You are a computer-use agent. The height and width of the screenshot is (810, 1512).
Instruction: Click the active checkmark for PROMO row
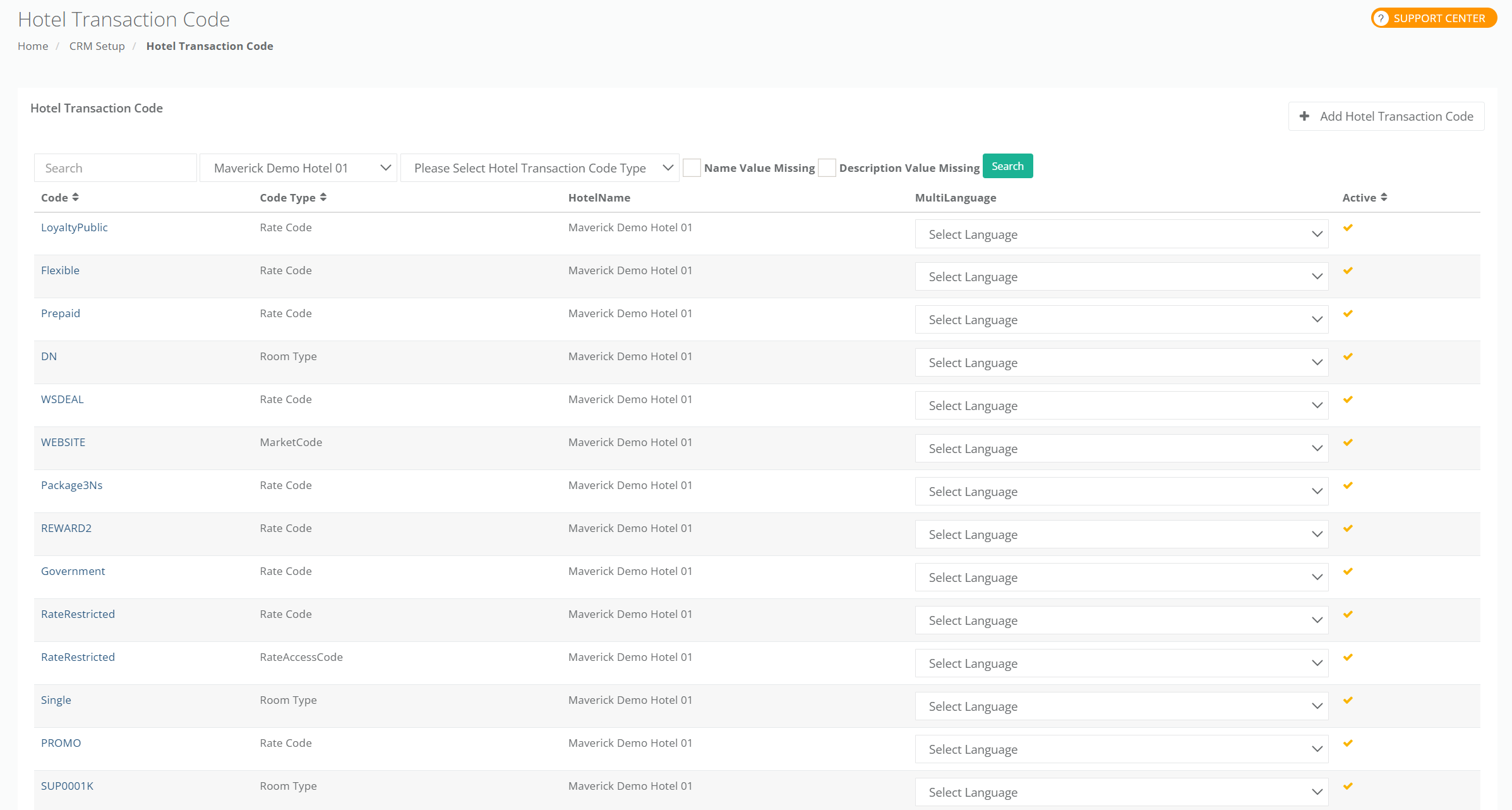[1348, 743]
